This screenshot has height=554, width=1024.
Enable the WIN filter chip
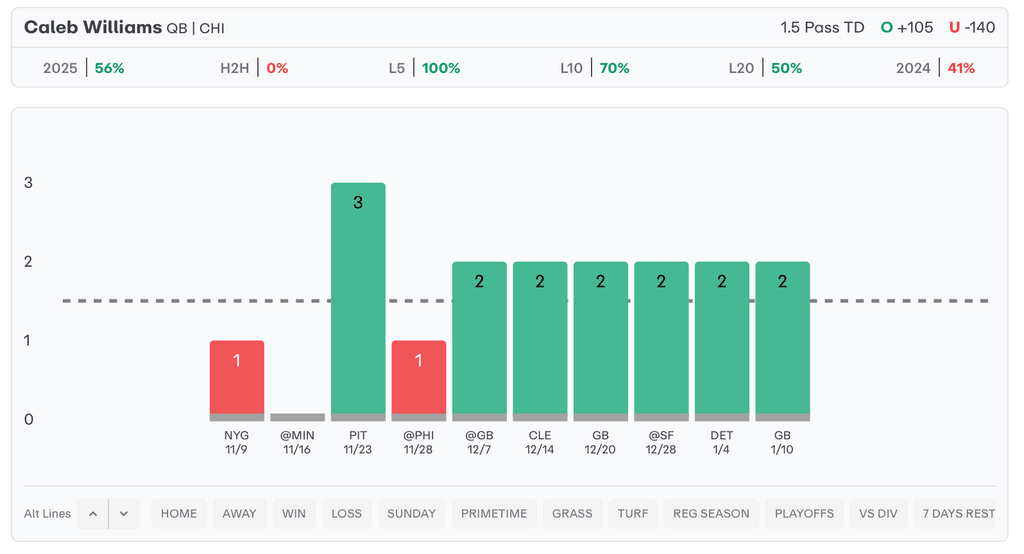294,514
